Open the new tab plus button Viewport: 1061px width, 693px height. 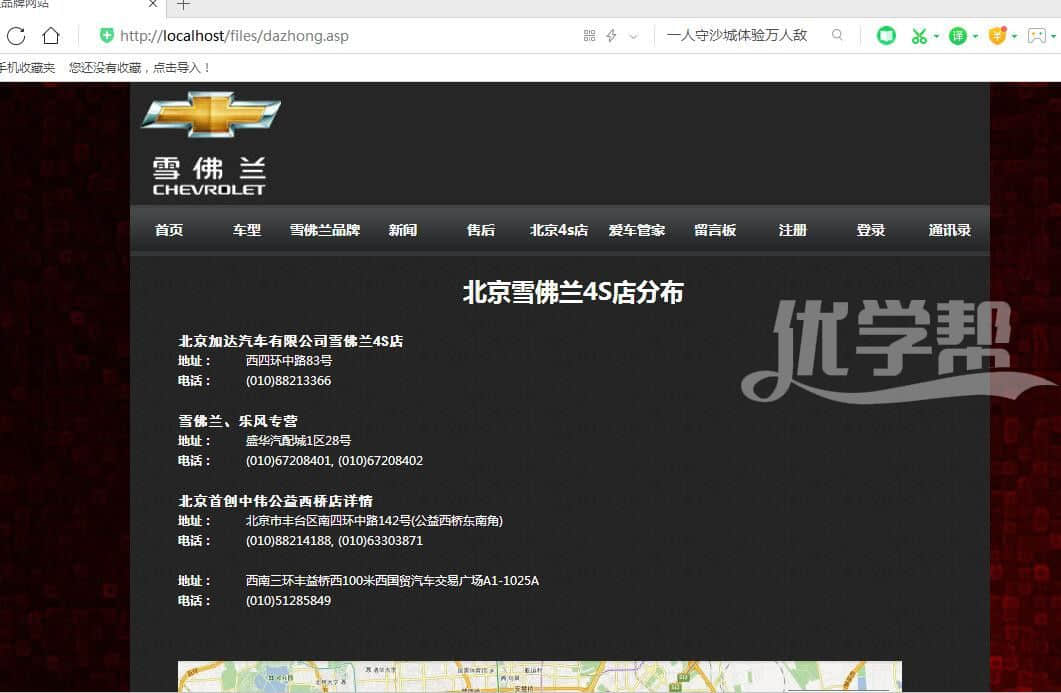[183, 5]
